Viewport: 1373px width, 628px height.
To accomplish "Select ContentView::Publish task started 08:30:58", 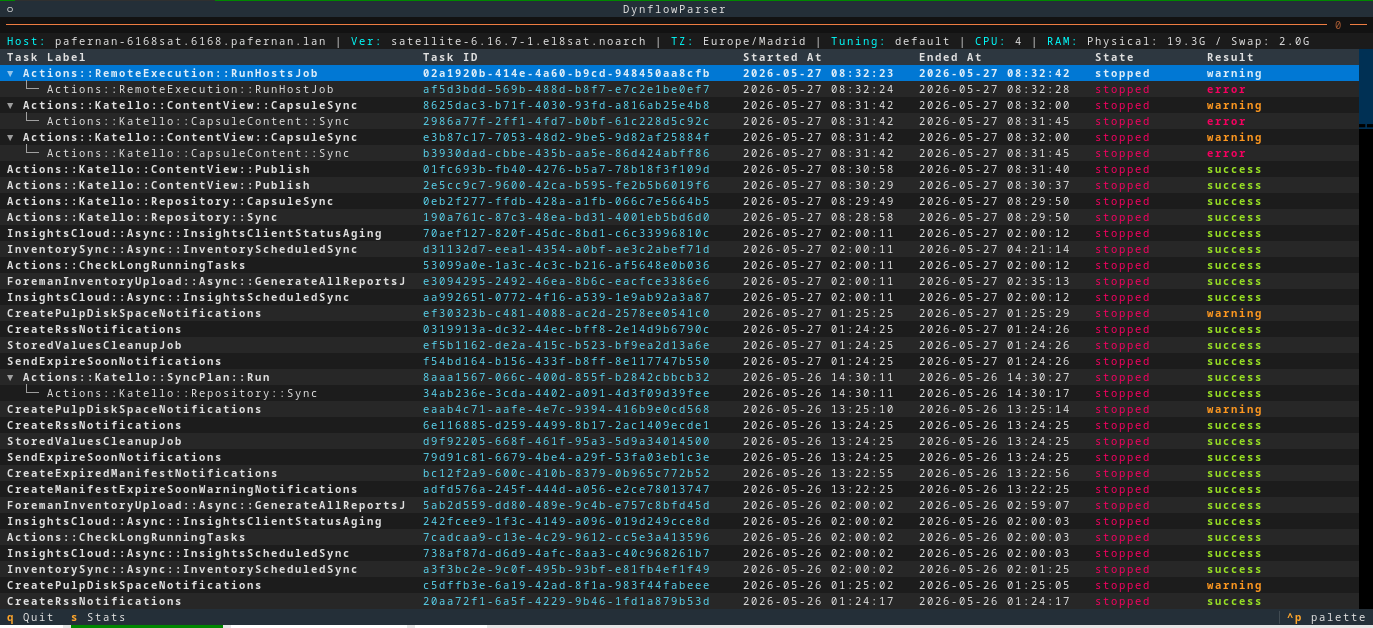I will 680,169.
